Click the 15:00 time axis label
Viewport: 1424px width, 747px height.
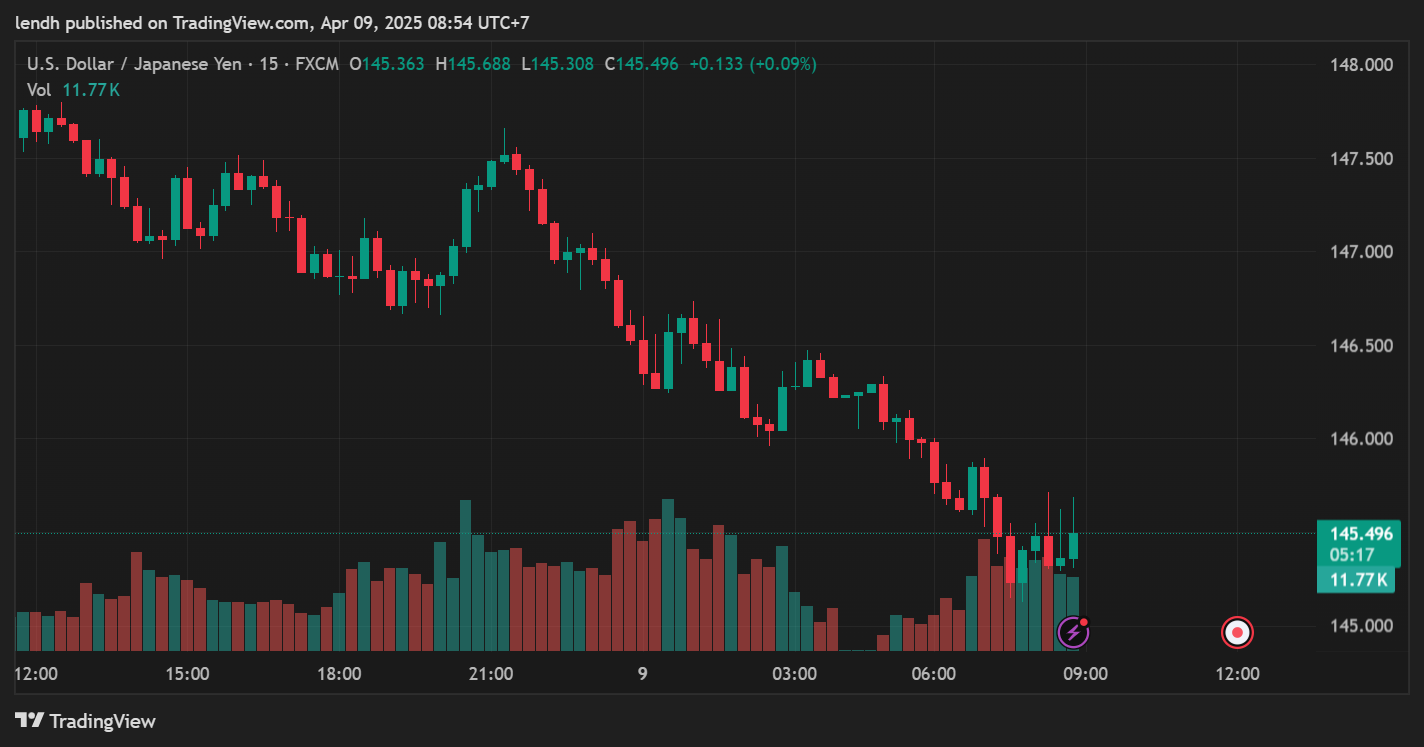click(187, 674)
